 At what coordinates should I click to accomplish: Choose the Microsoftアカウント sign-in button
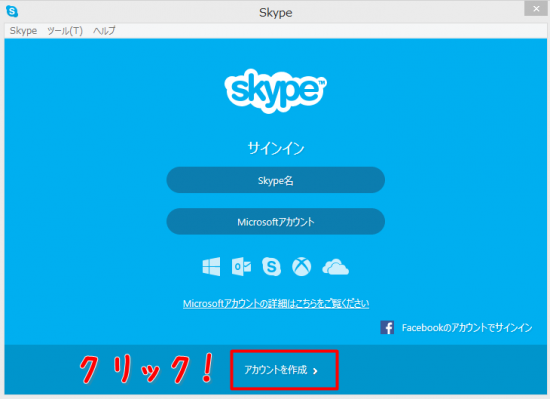pos(276,222)
